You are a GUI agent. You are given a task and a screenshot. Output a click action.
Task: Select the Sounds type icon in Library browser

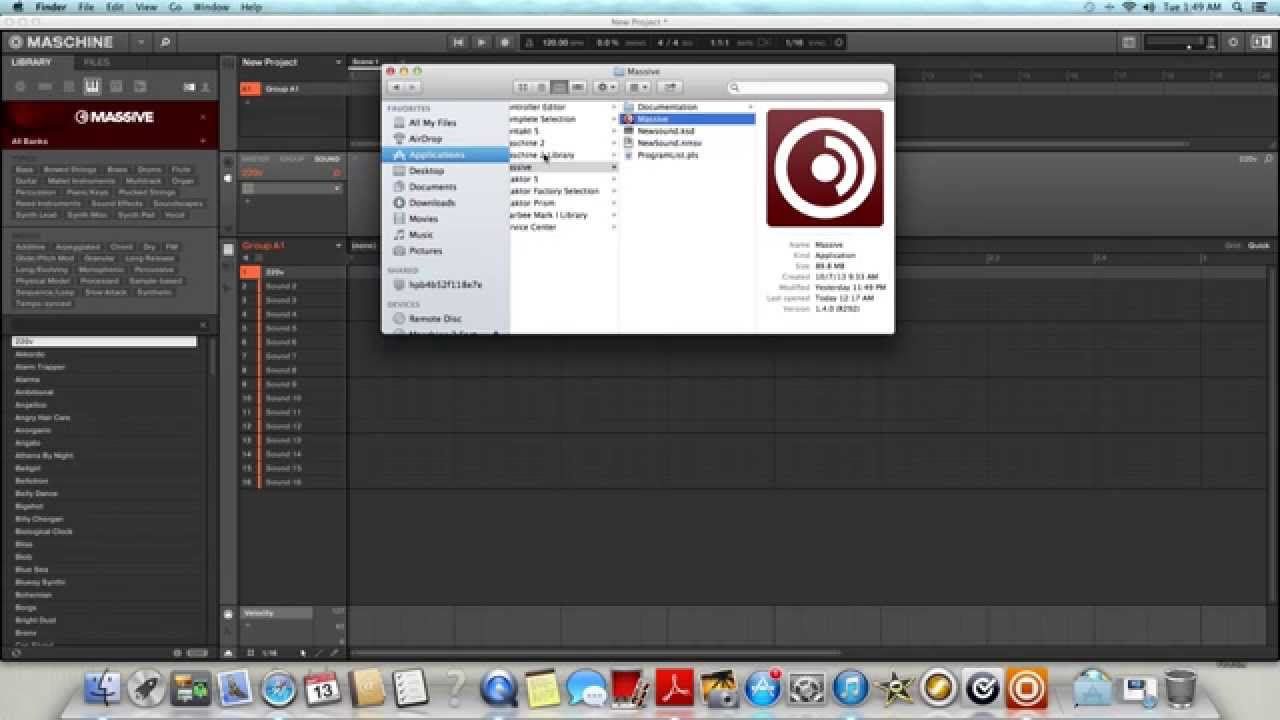point(68,87)
